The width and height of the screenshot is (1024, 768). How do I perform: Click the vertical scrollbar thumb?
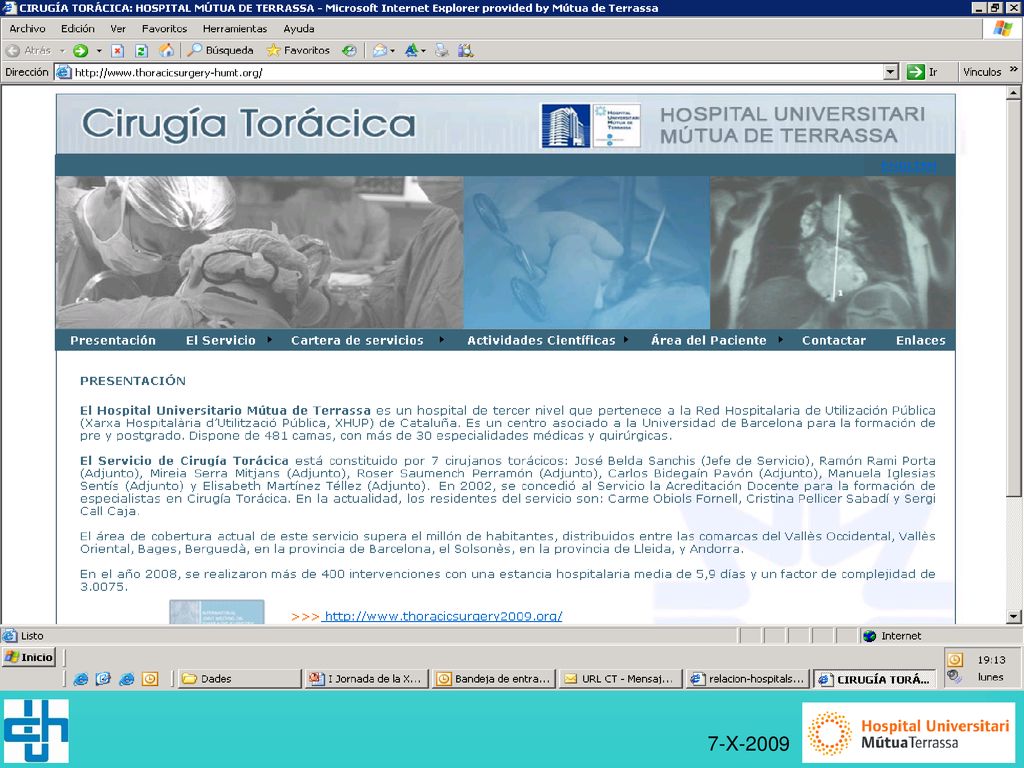1014,298
